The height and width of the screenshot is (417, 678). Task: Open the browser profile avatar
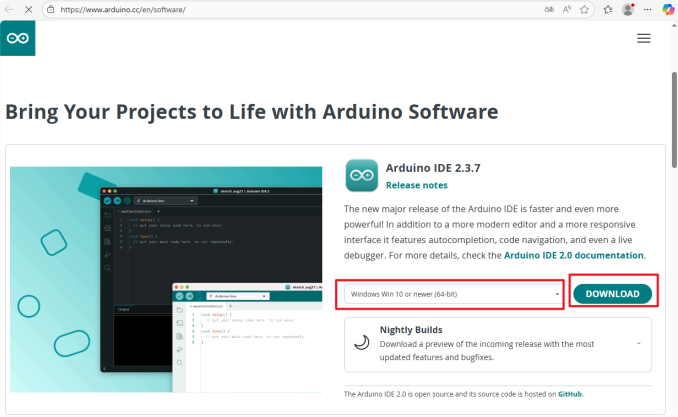click(x=628, y=9)
